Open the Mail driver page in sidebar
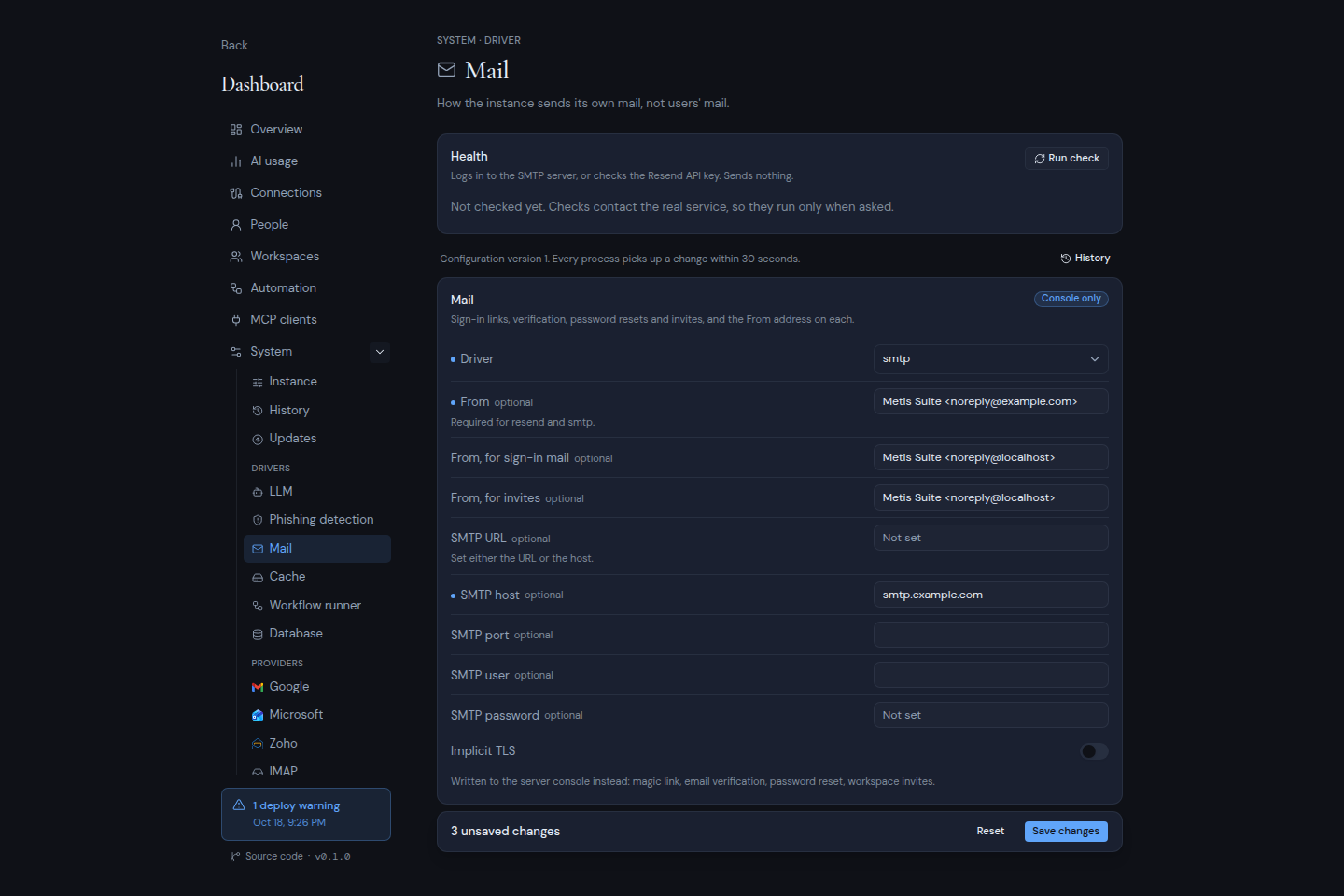This screenshot has width=1344, height=896. (317, 549)
